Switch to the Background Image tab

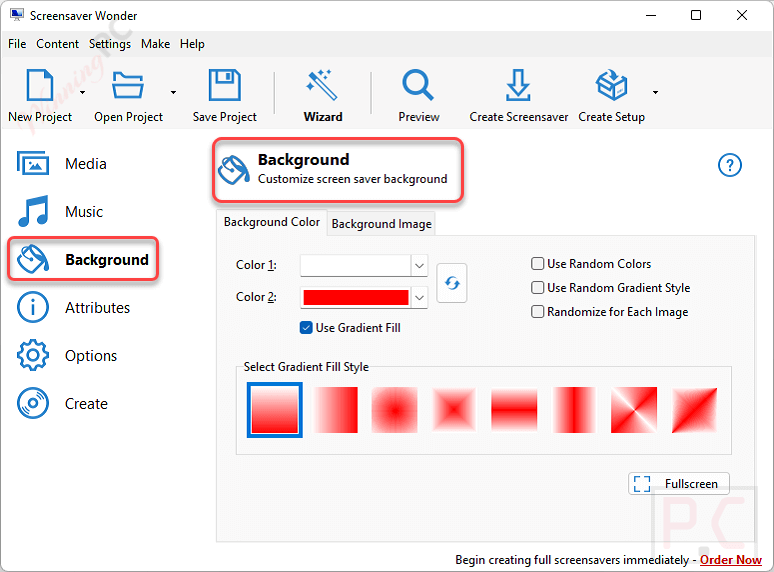tap(381, 224)
